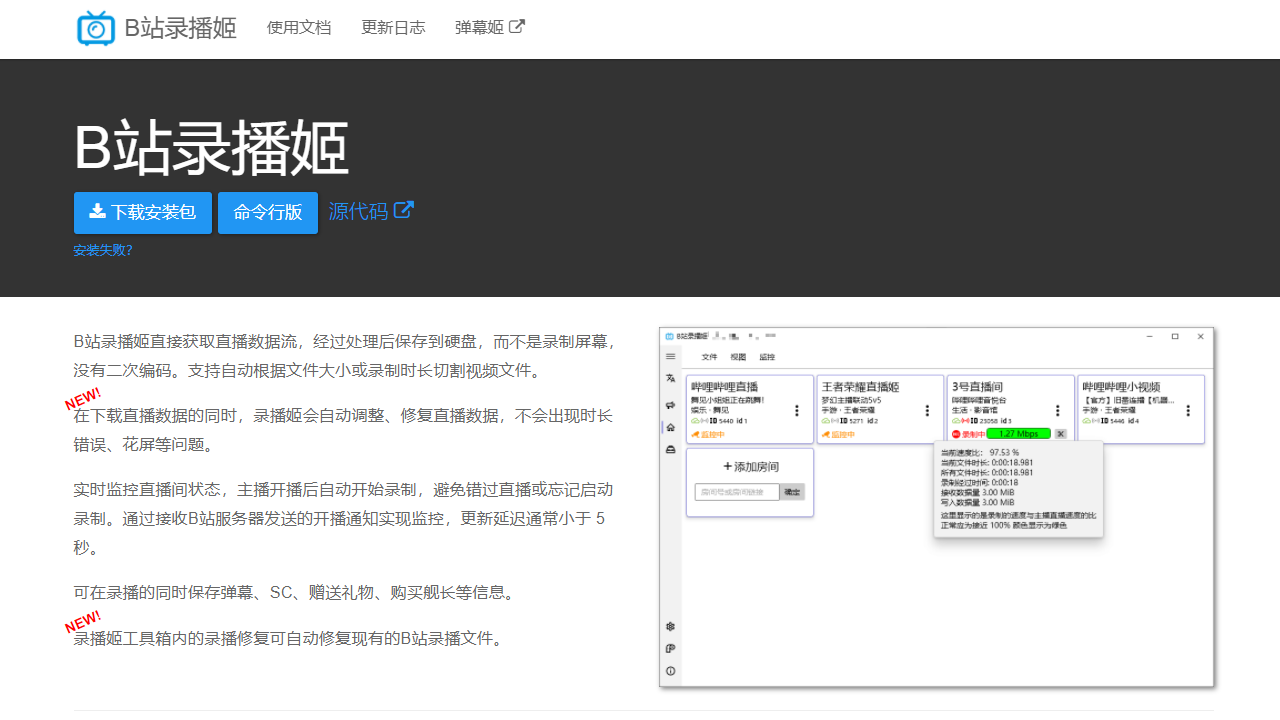Click the translate language icon in the app preview
This screenshot has width=1280, height=720.
point(671,379)
